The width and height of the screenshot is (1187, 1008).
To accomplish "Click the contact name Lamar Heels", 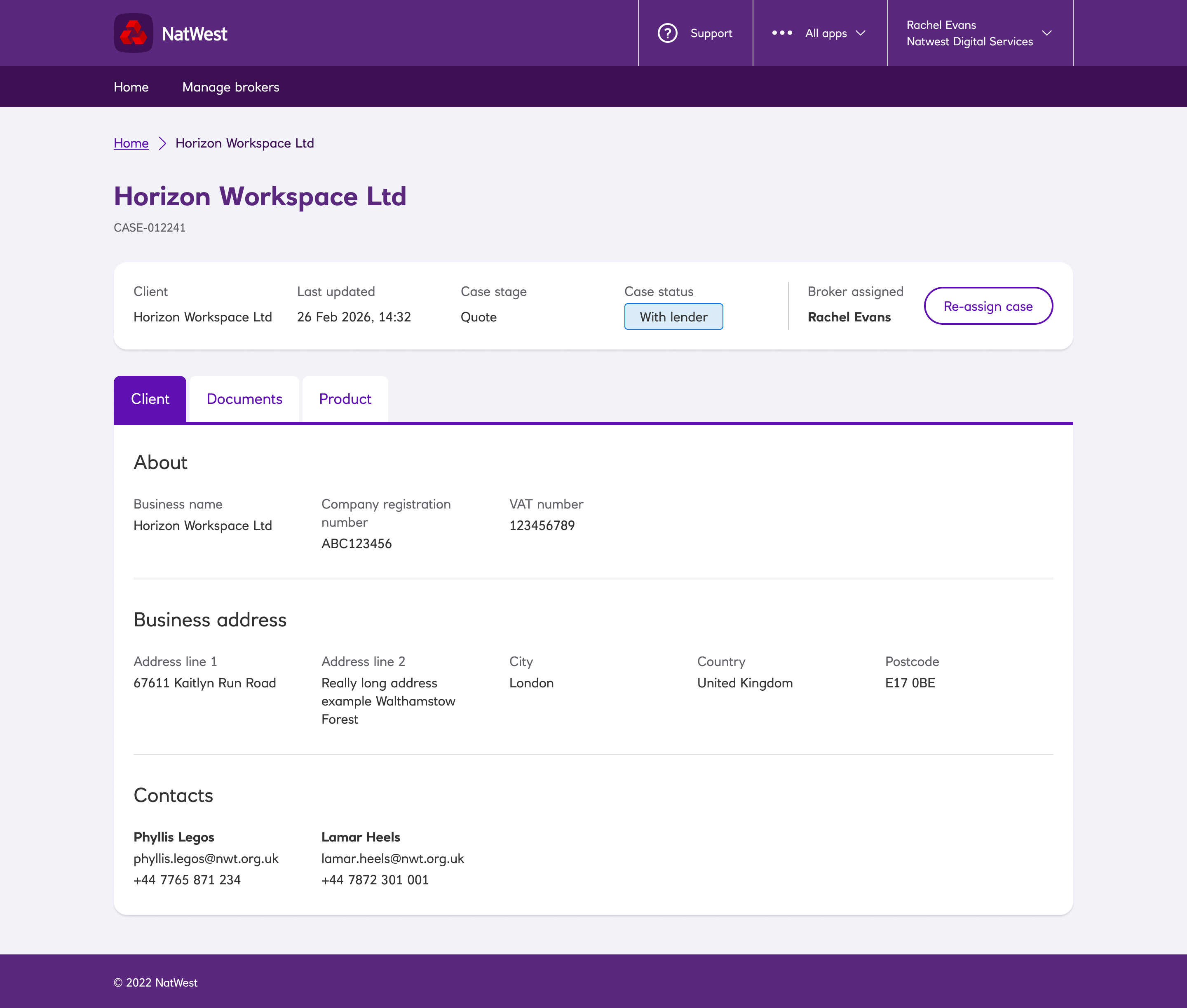I will [361, 837].
